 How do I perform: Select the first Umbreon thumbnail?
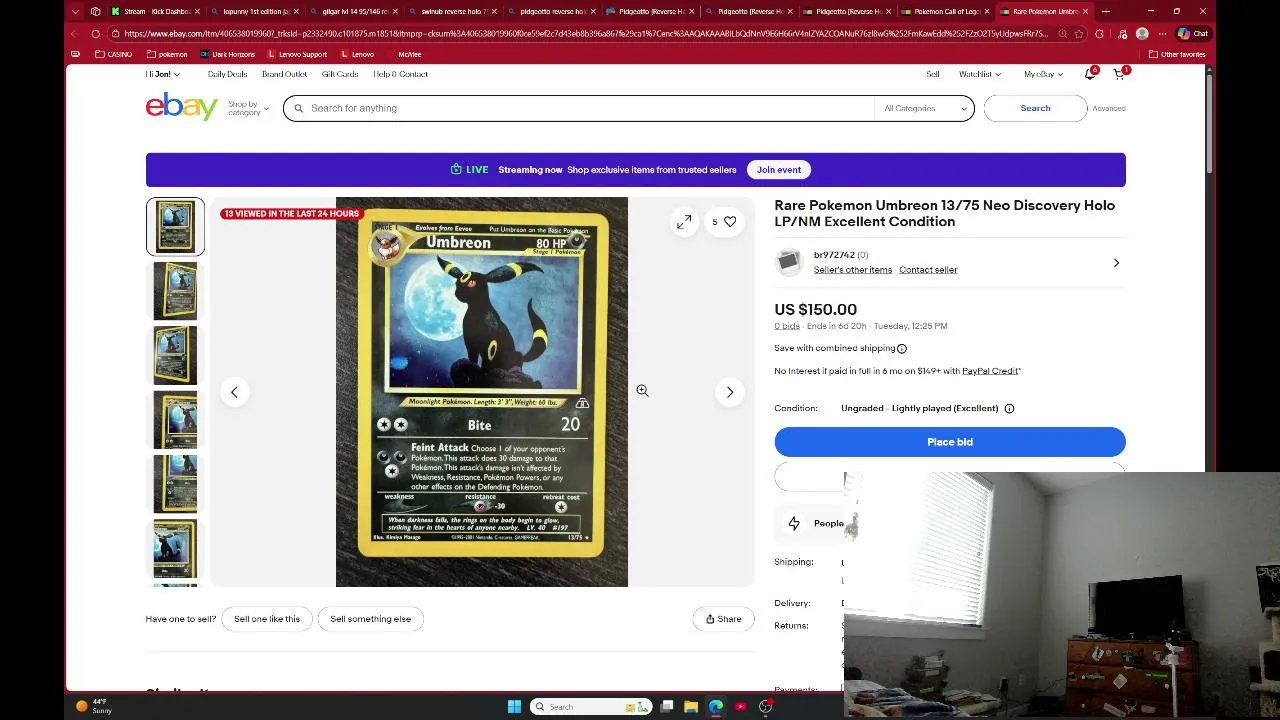(175, 226)
